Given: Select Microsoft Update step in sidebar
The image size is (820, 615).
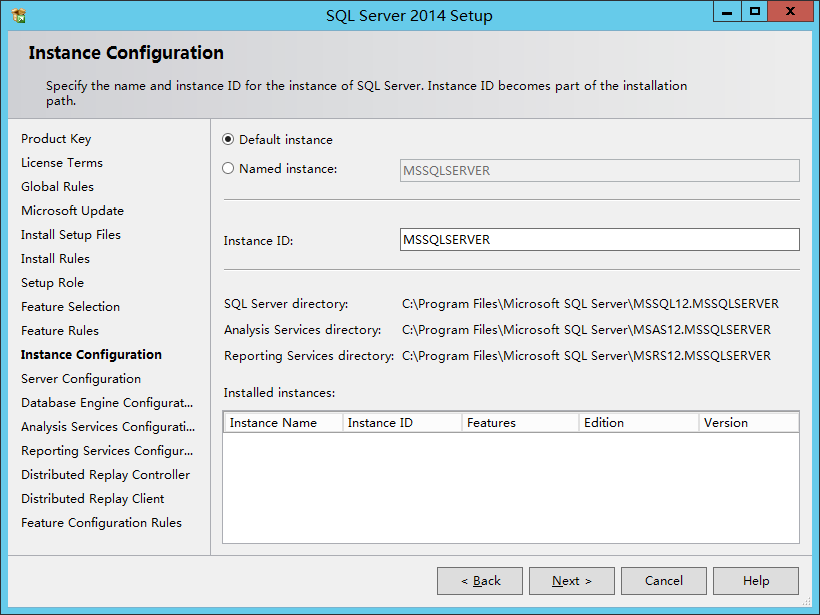Looking at the screenshot, I should click(x=72, y=211).
